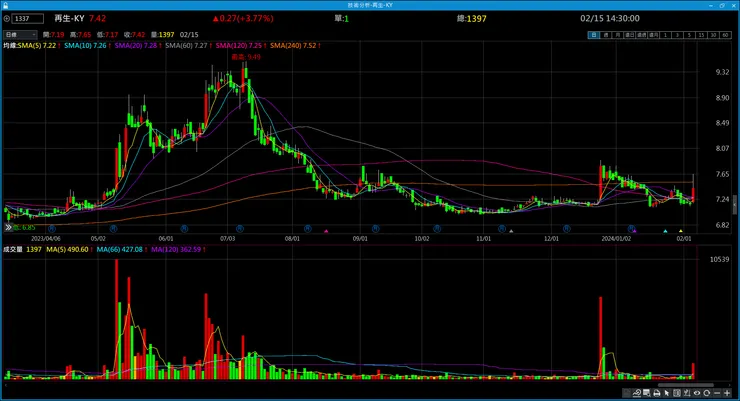Click the circular plus icon beside stock code
This screenshot has height=401, width=740.
point(7,19)
